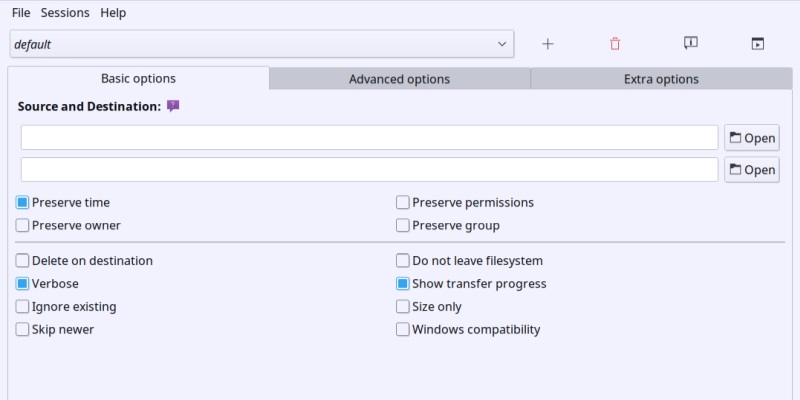Enable Windows compatibility checkbox

403,329
